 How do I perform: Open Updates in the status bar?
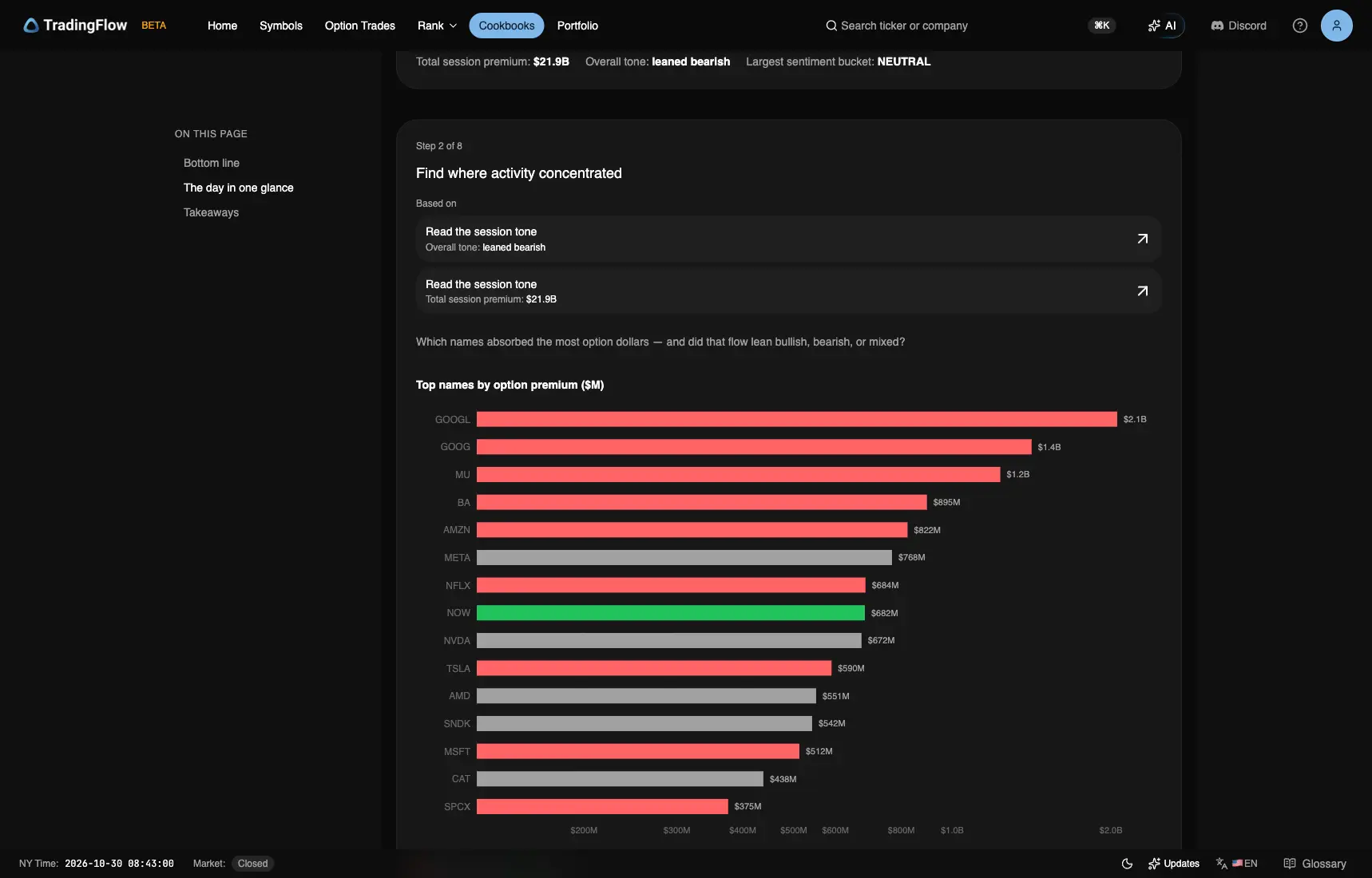pyautogui.click(x=1174, y=864)
